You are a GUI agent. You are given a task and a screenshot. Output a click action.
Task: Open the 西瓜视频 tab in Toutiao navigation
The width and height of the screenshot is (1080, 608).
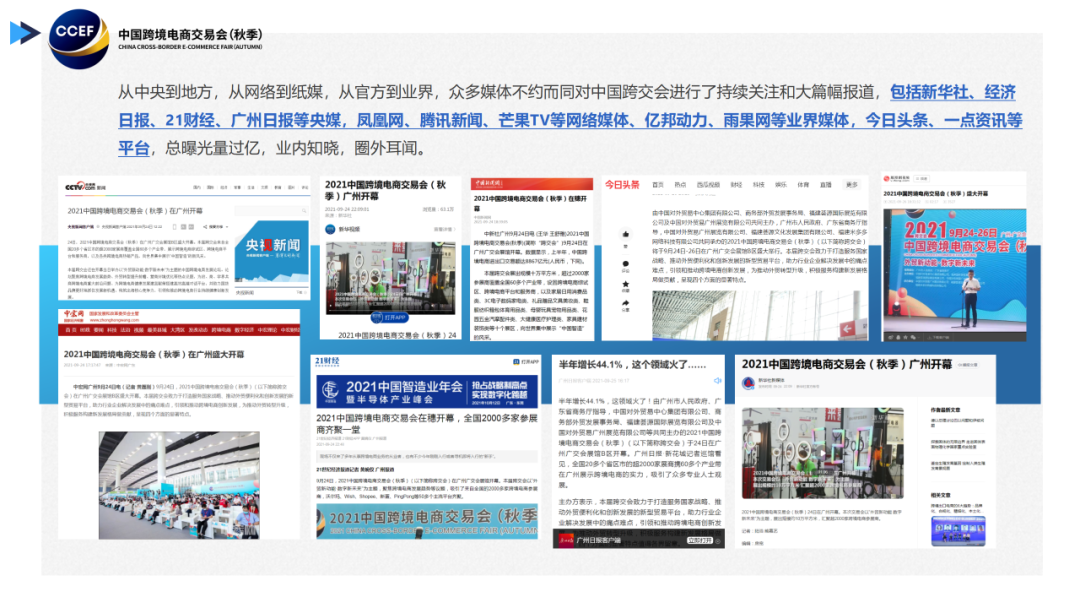(707, 185)
